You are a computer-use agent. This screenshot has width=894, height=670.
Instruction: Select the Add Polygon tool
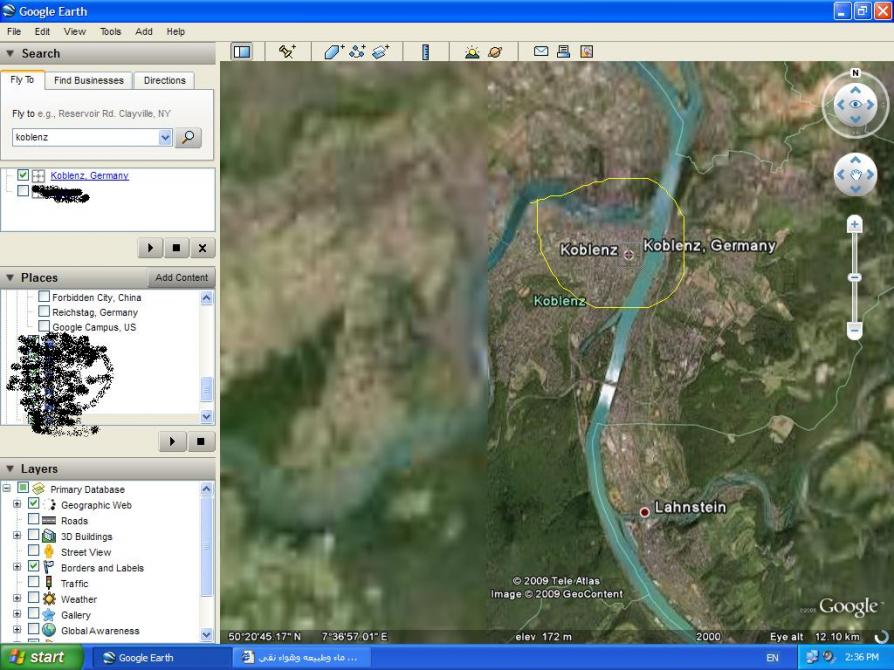pos(334,52)
